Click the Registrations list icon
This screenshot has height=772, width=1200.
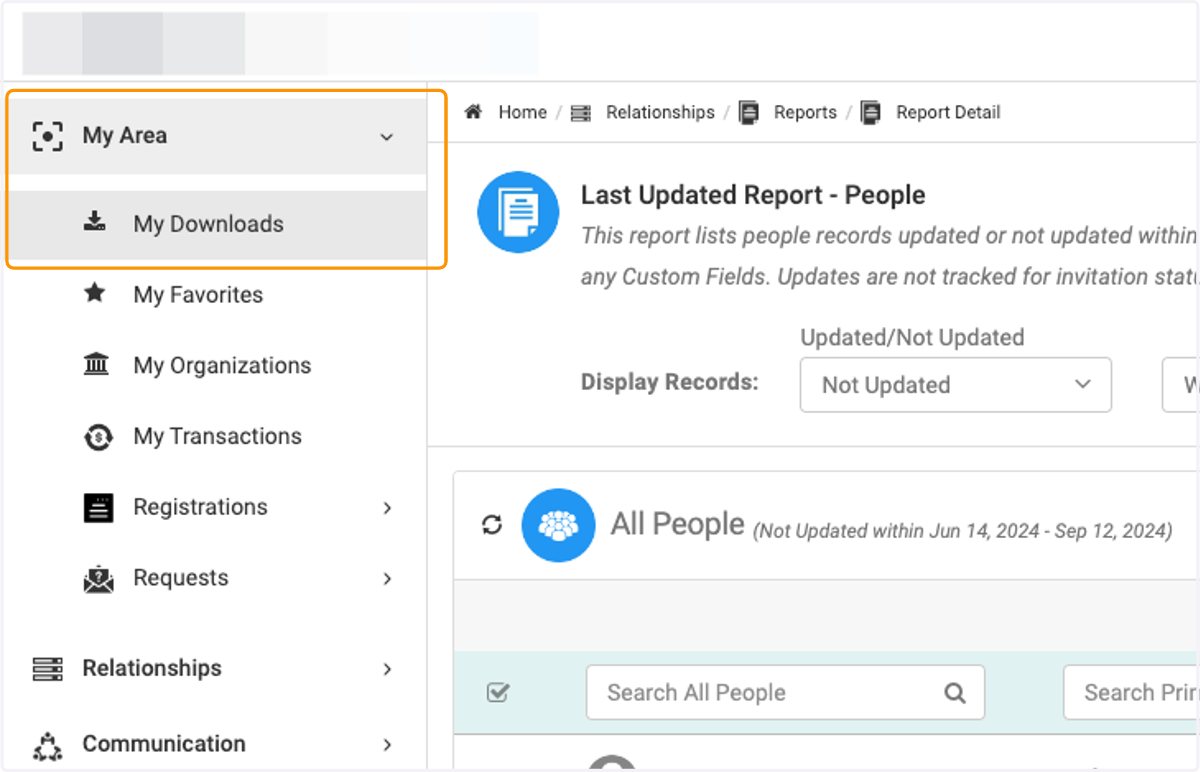click(98, 508)
